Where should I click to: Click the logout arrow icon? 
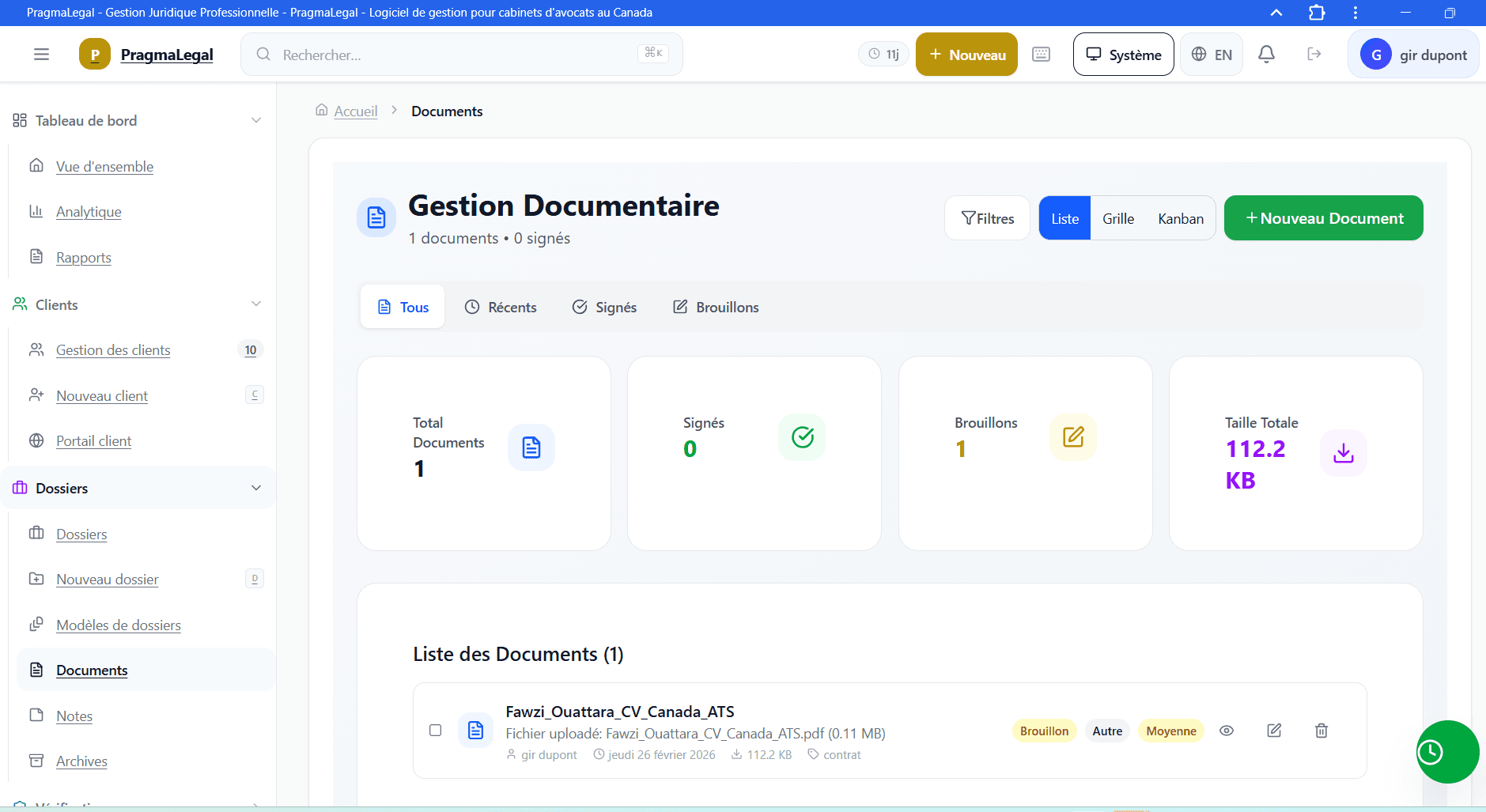coord(1314,55)
